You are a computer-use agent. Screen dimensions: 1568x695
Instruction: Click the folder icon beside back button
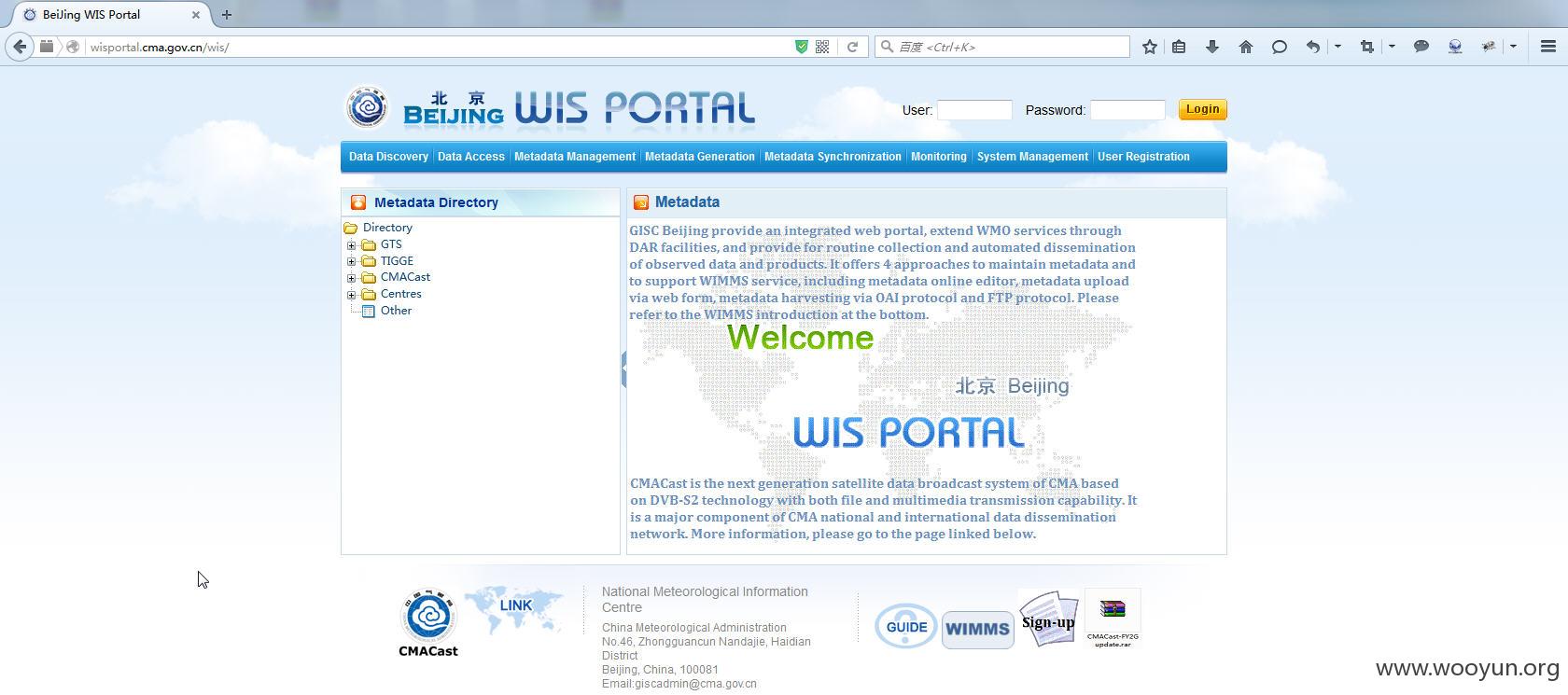tap(47, 47)
